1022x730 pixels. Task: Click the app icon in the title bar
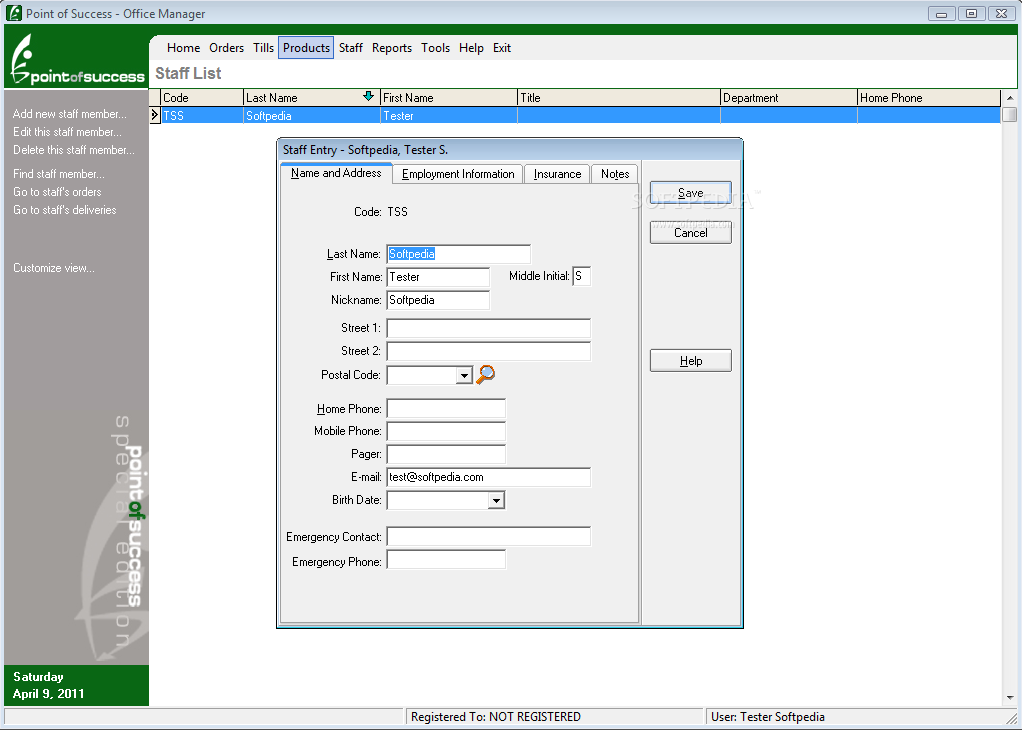(14, 13)
